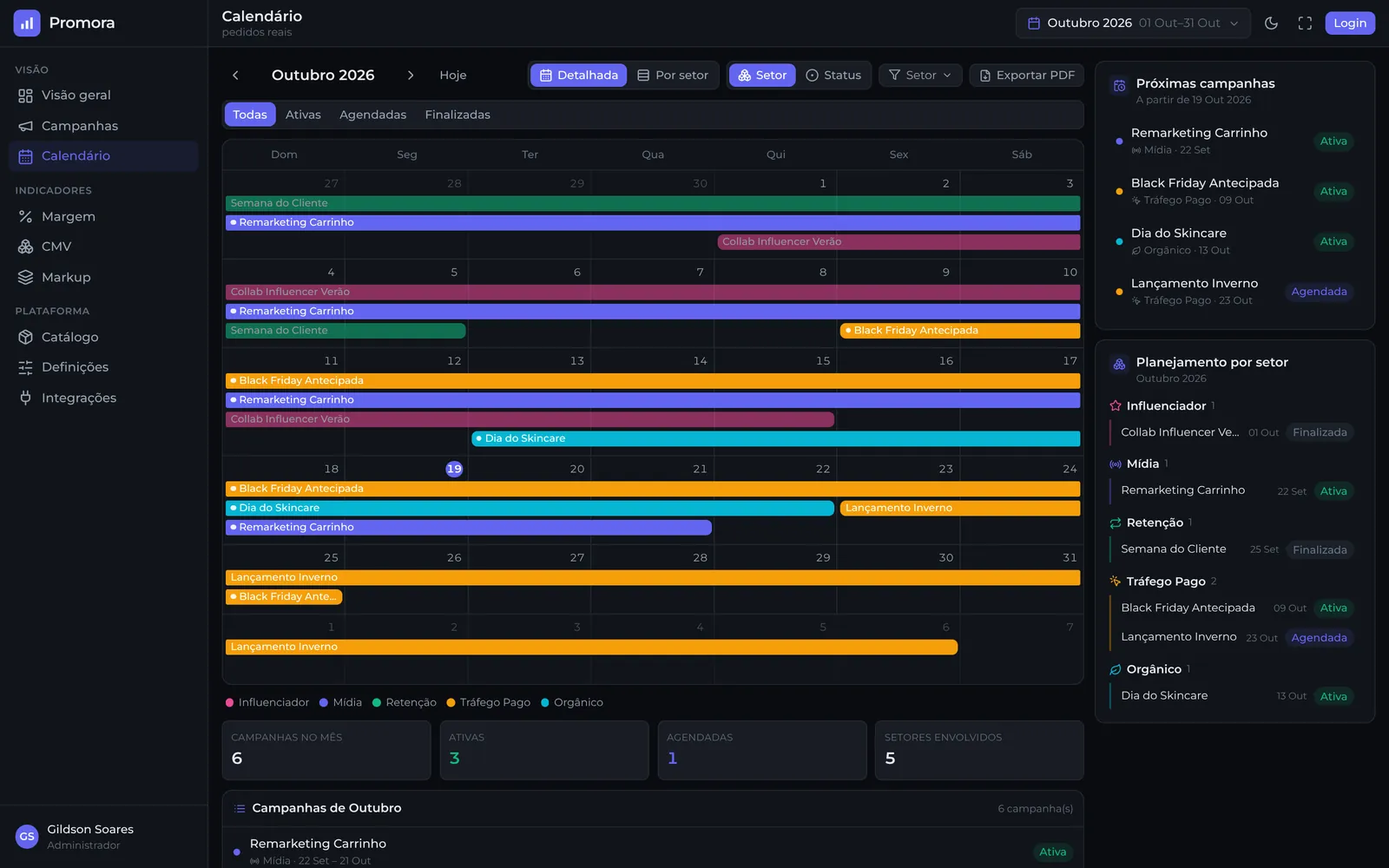Open the CMV sidebar item
Viewport: 1389px width, 868px height.
click(103, 247)
